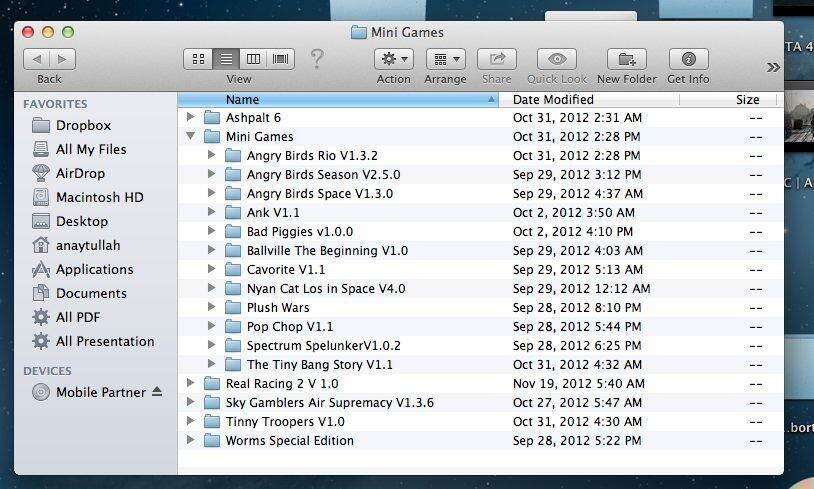Go back with the left arrow button
This screenshot has height=489, width=814.
(36, 59)
